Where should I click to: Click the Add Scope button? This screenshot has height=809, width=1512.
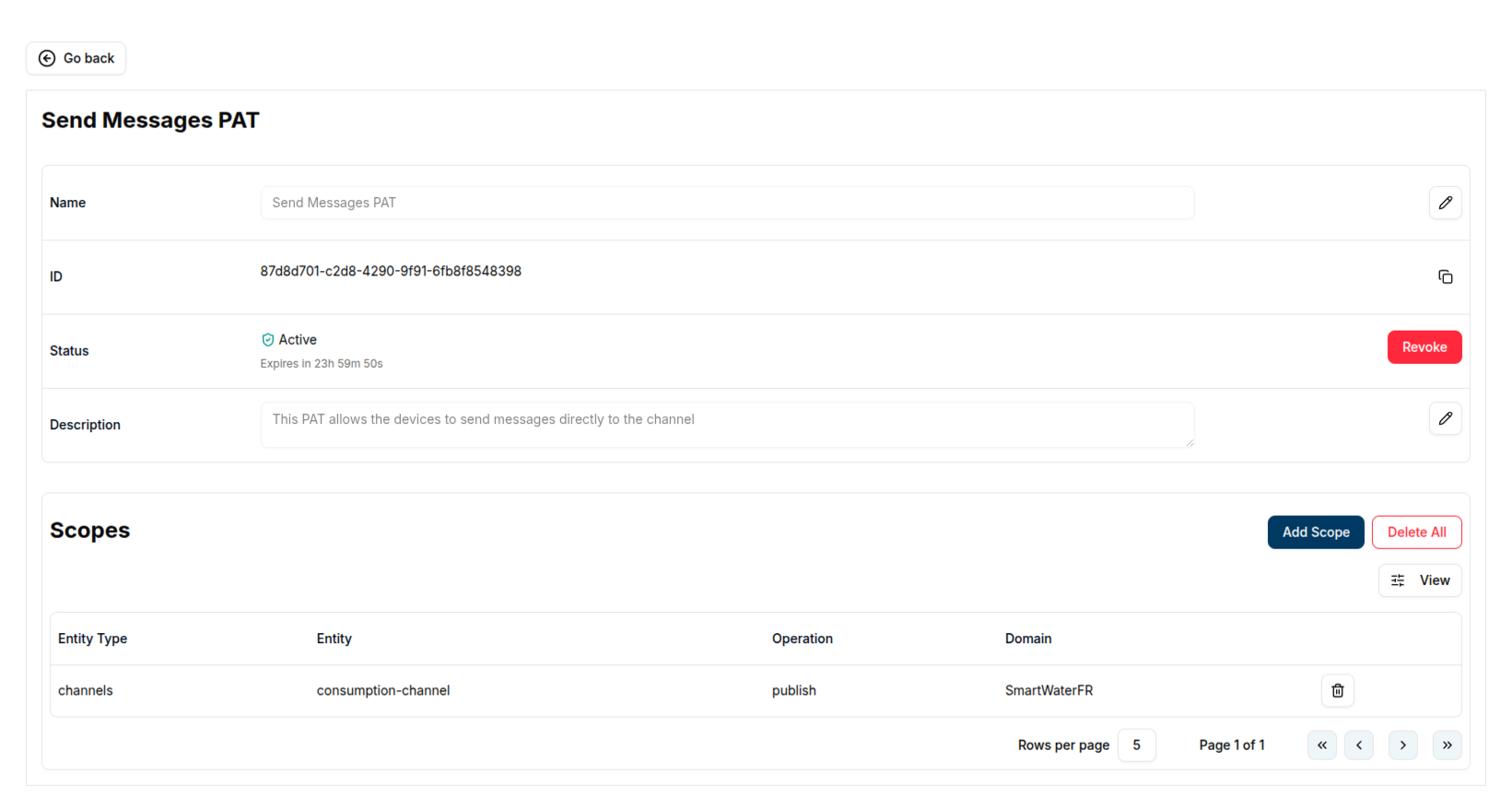click(1315, 533)
